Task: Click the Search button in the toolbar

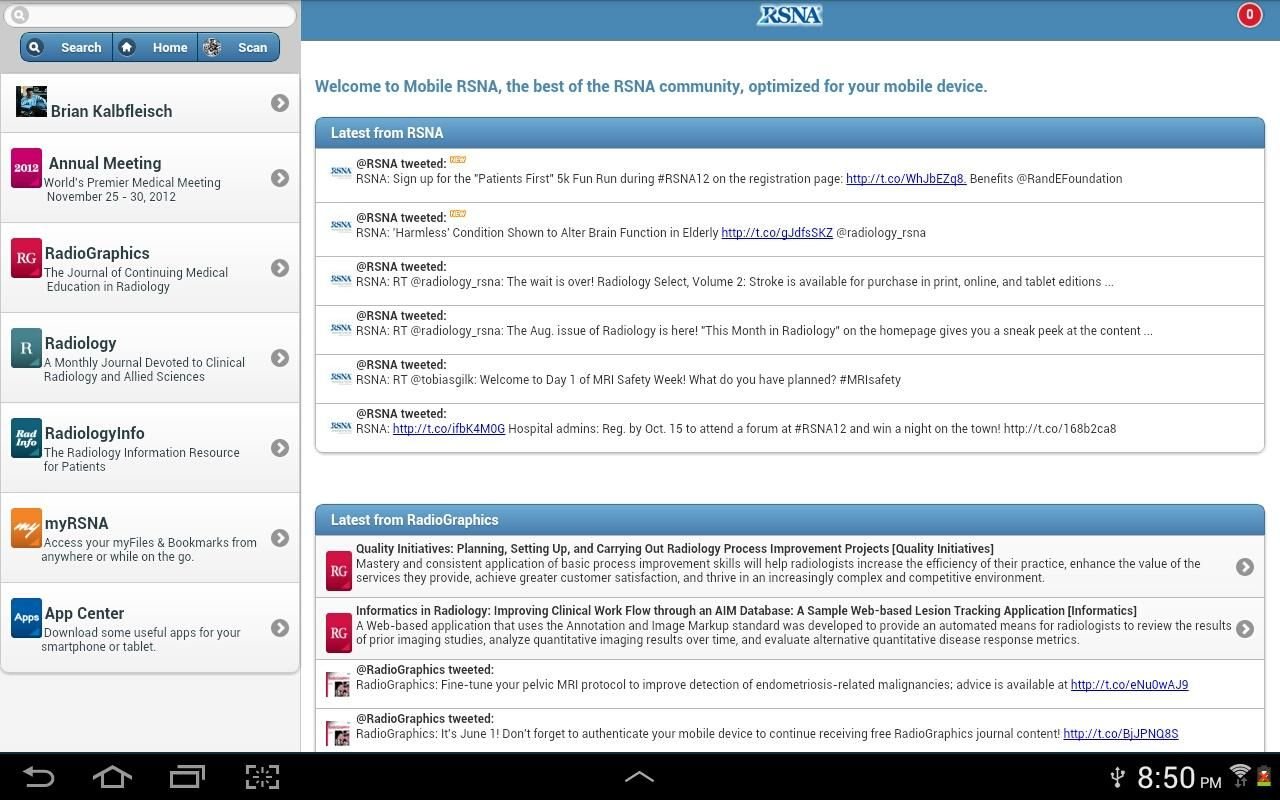Action: coord(66,47)
